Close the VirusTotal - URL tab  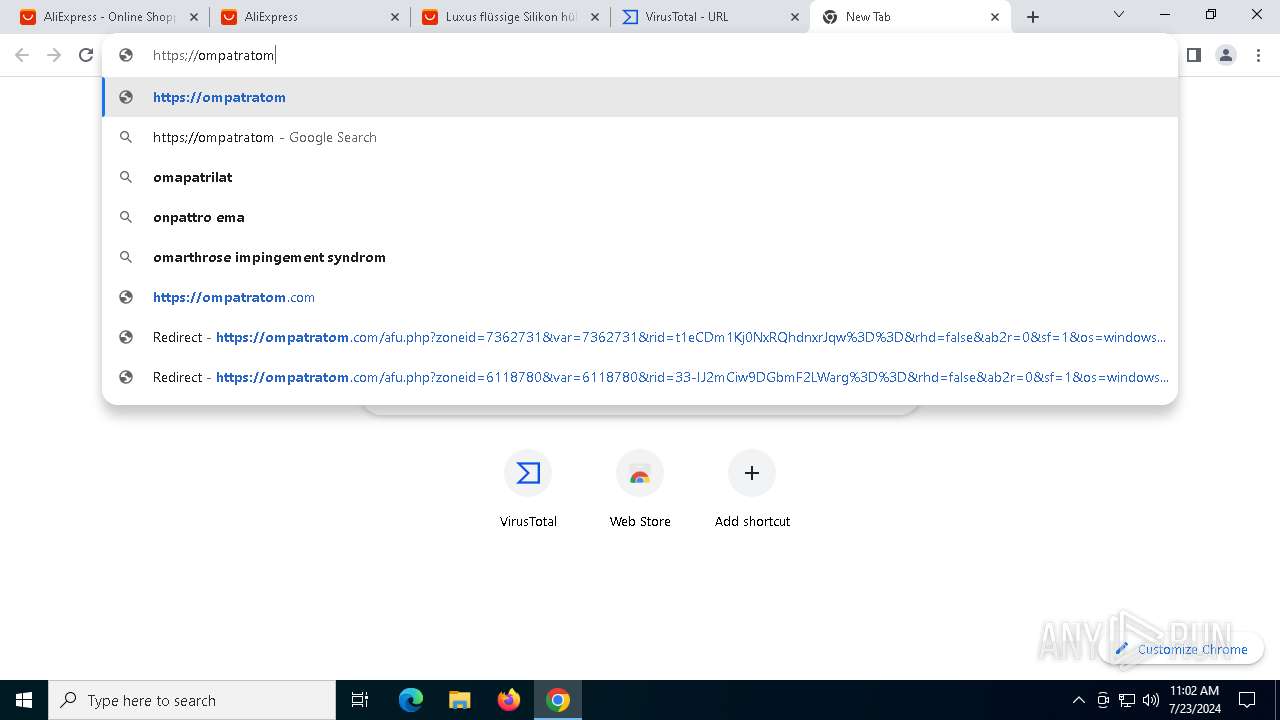pos(795,17)
